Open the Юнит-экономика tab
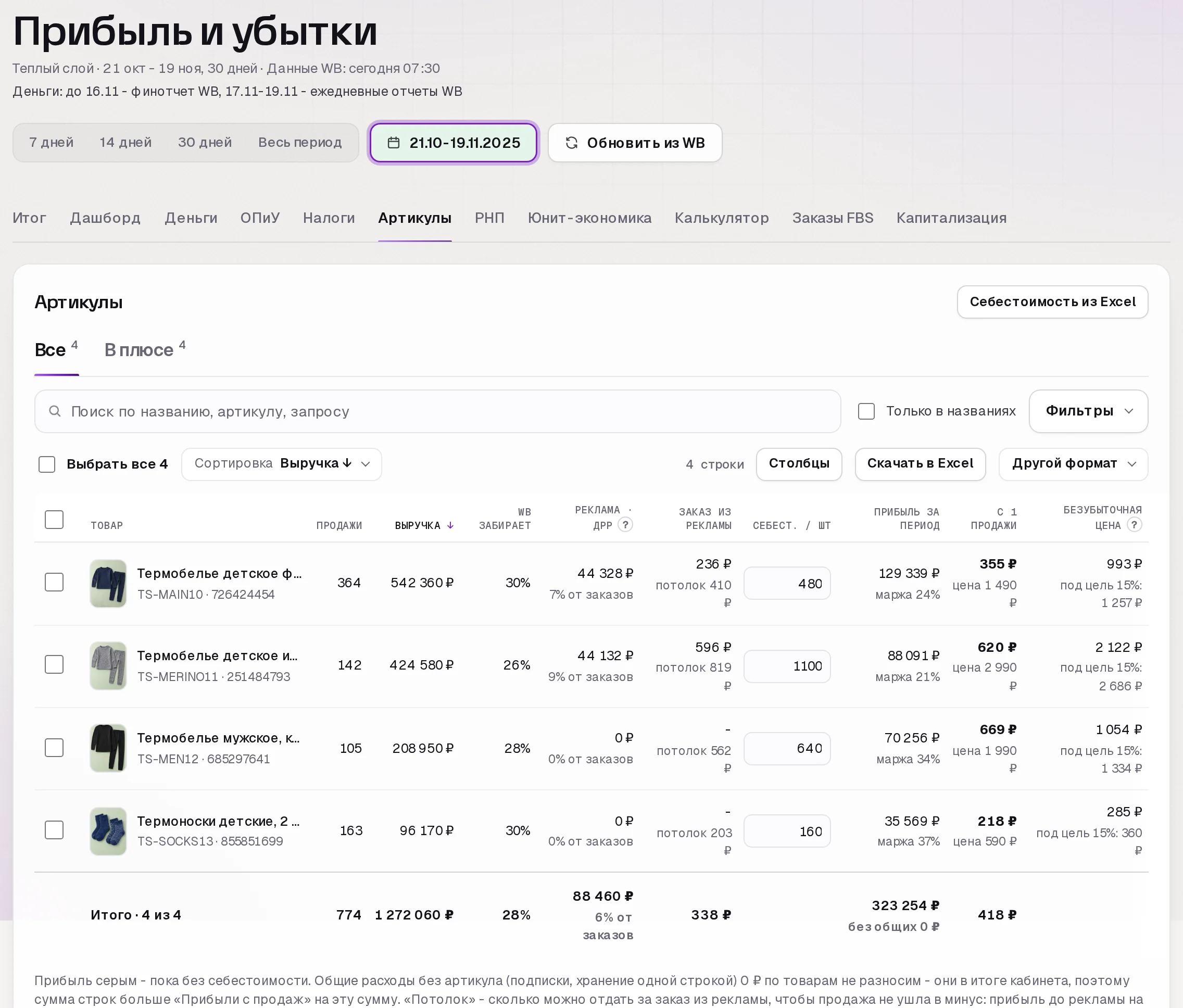 589,218
